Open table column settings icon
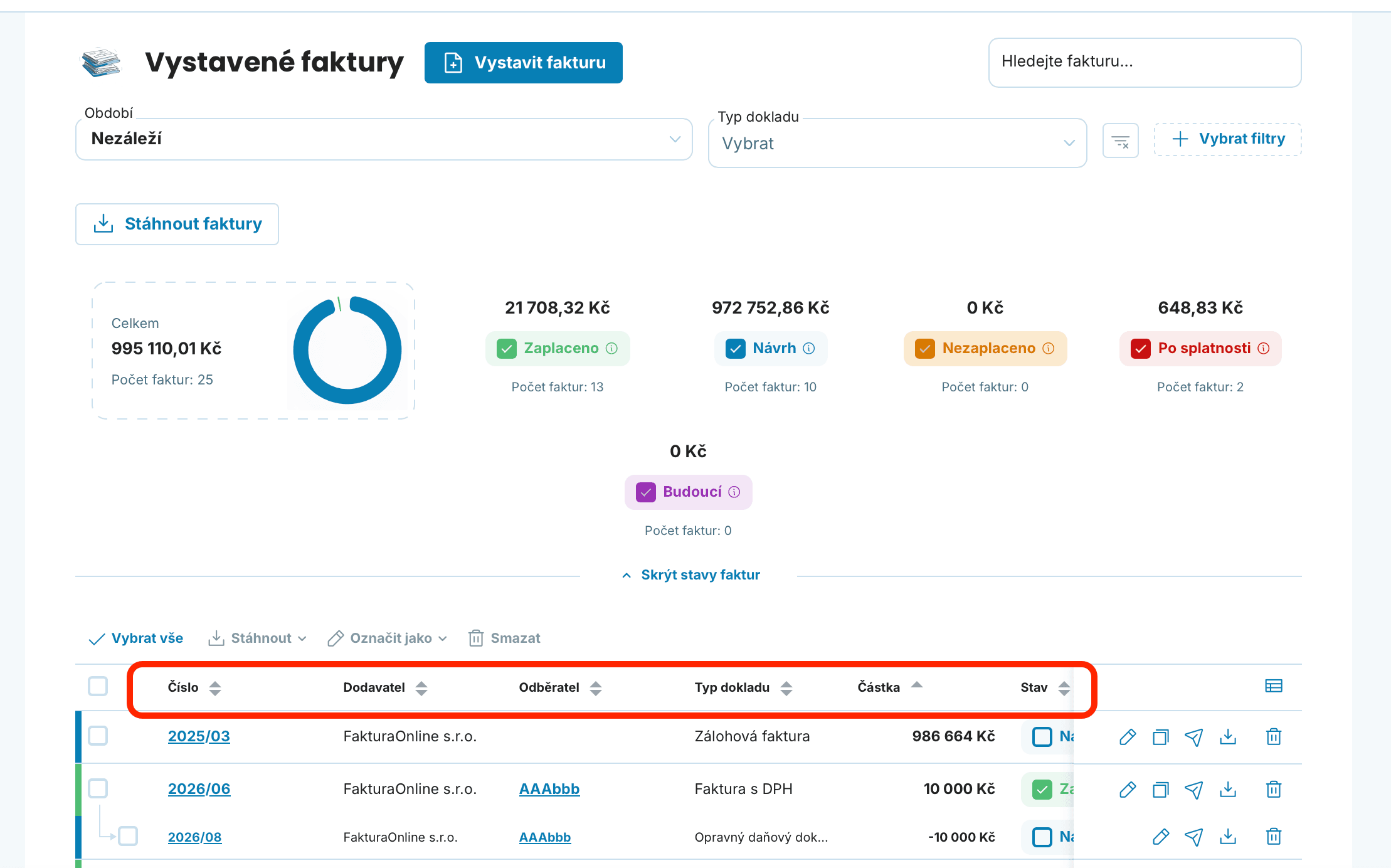Viewport: 1391px width, 868px height. click(1273, 686)
